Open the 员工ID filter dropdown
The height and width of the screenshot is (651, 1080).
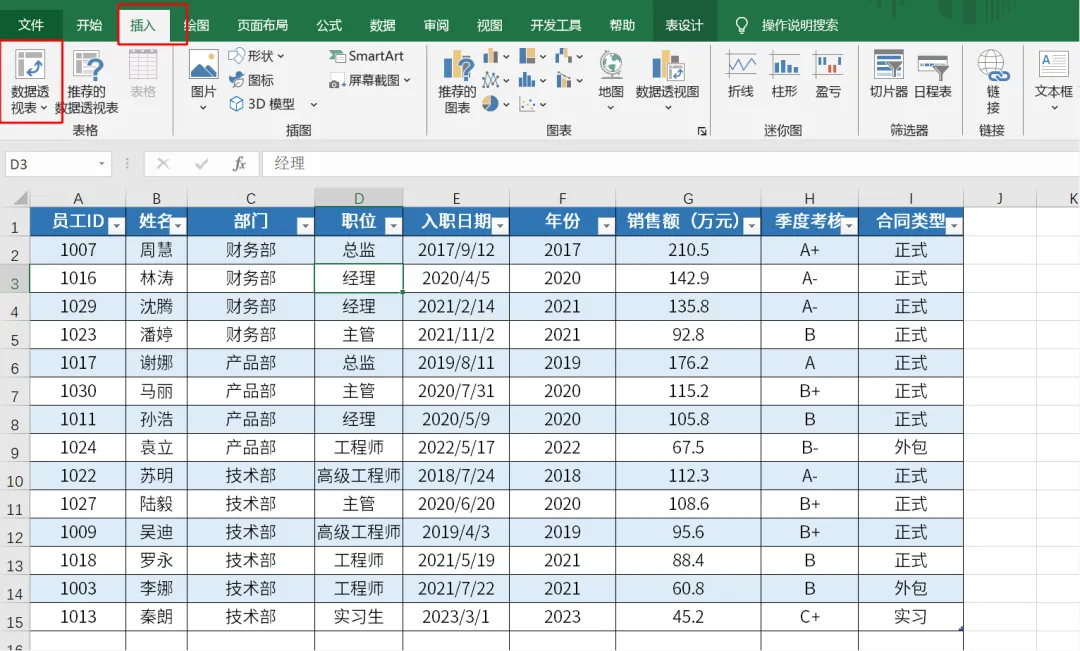117,225
